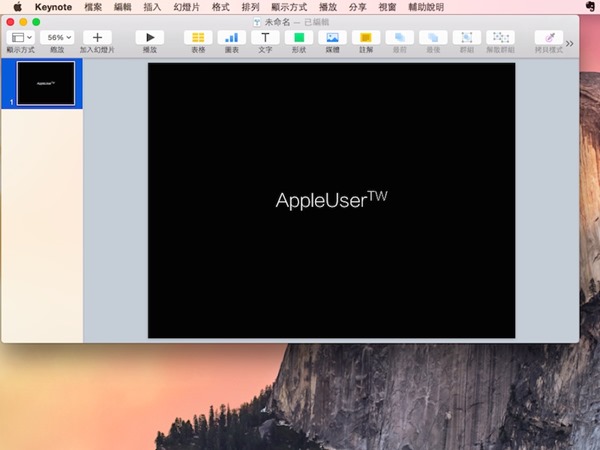
Task: Open the view mode (顯示方式) dropdown
Action: tap(21, 37)
